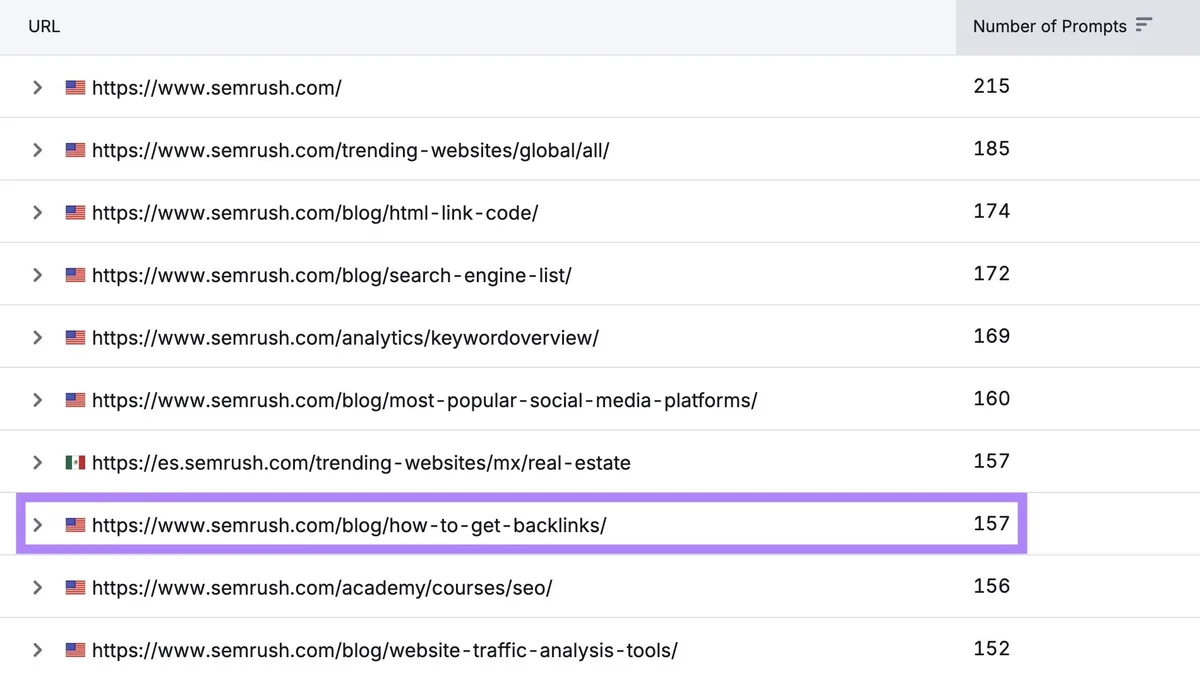Click the US flag on html-link-code row

(x=75, y=212)
